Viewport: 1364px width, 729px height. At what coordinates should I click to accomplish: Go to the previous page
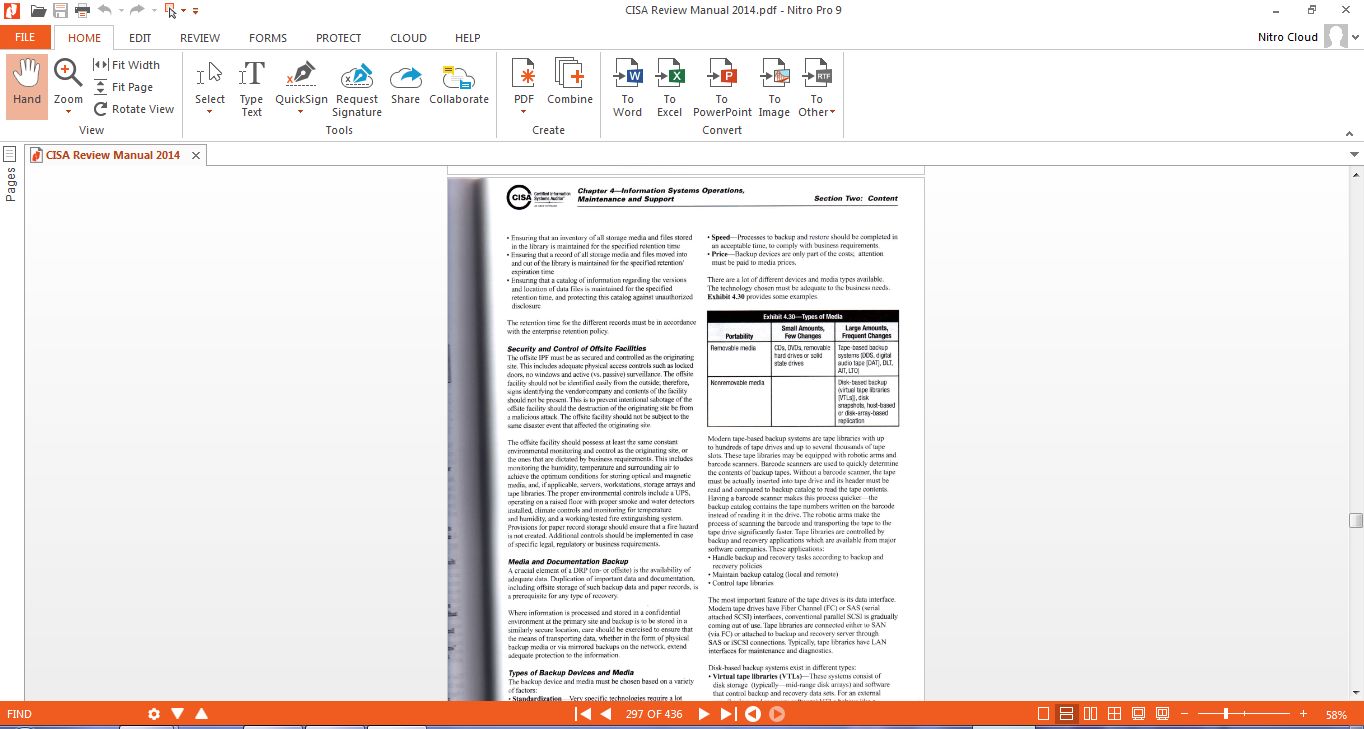click(605, 714)
